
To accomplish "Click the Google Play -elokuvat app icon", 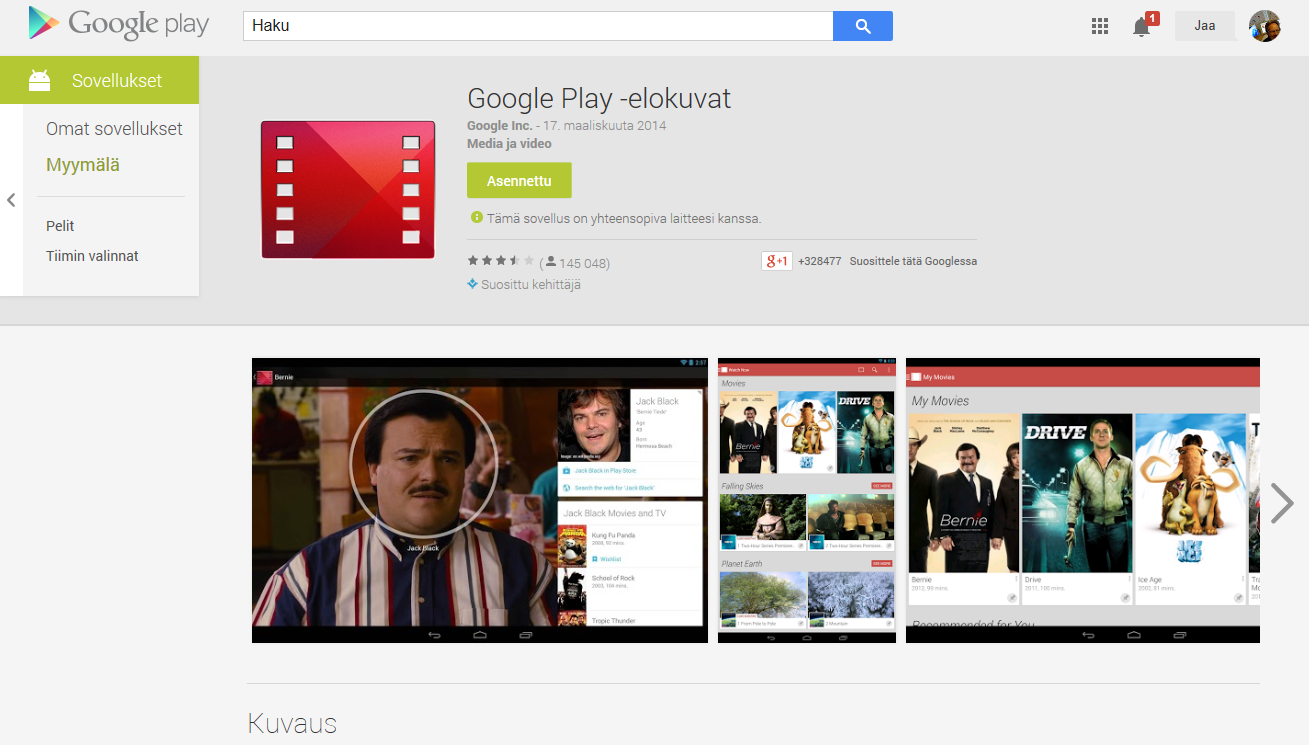I will [348, 190].
